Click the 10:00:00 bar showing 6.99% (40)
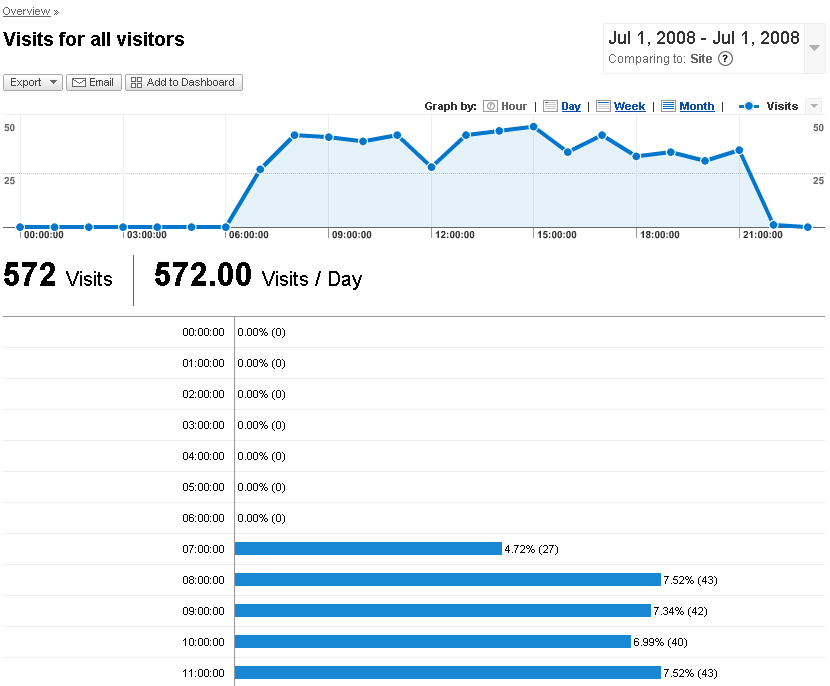 [432, 642]
